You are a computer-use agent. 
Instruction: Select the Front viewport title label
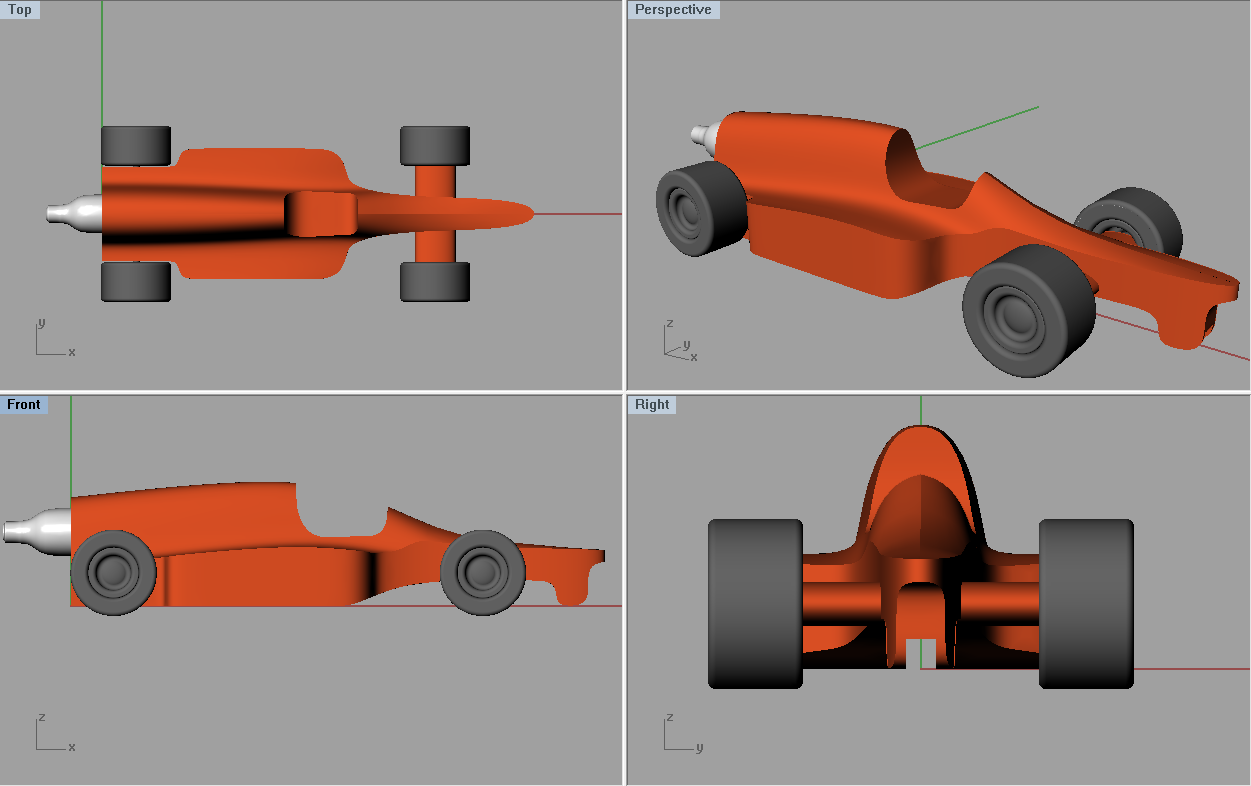point(24,405)
